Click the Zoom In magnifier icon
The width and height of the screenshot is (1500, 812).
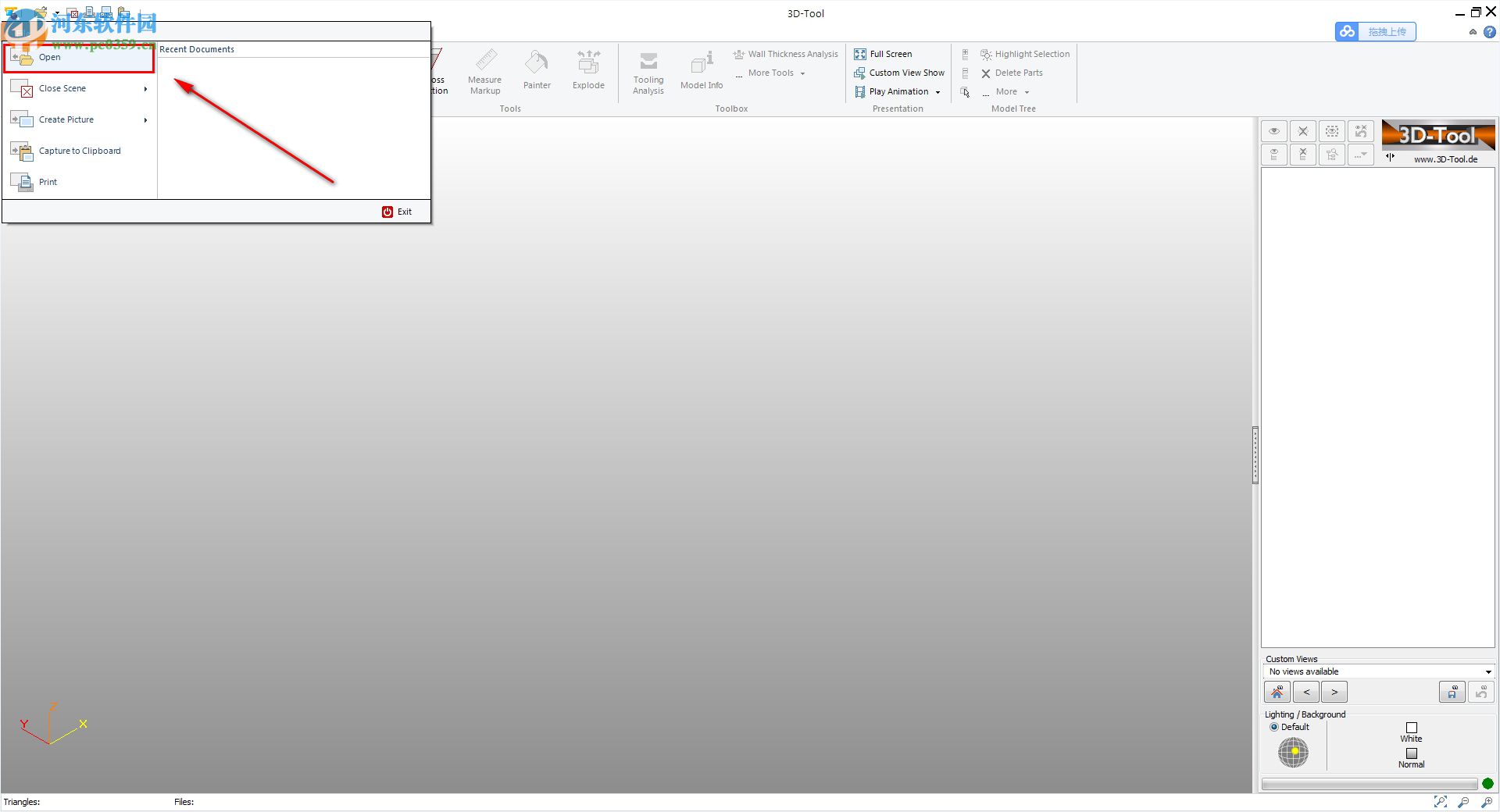(x=1486, y=802)
